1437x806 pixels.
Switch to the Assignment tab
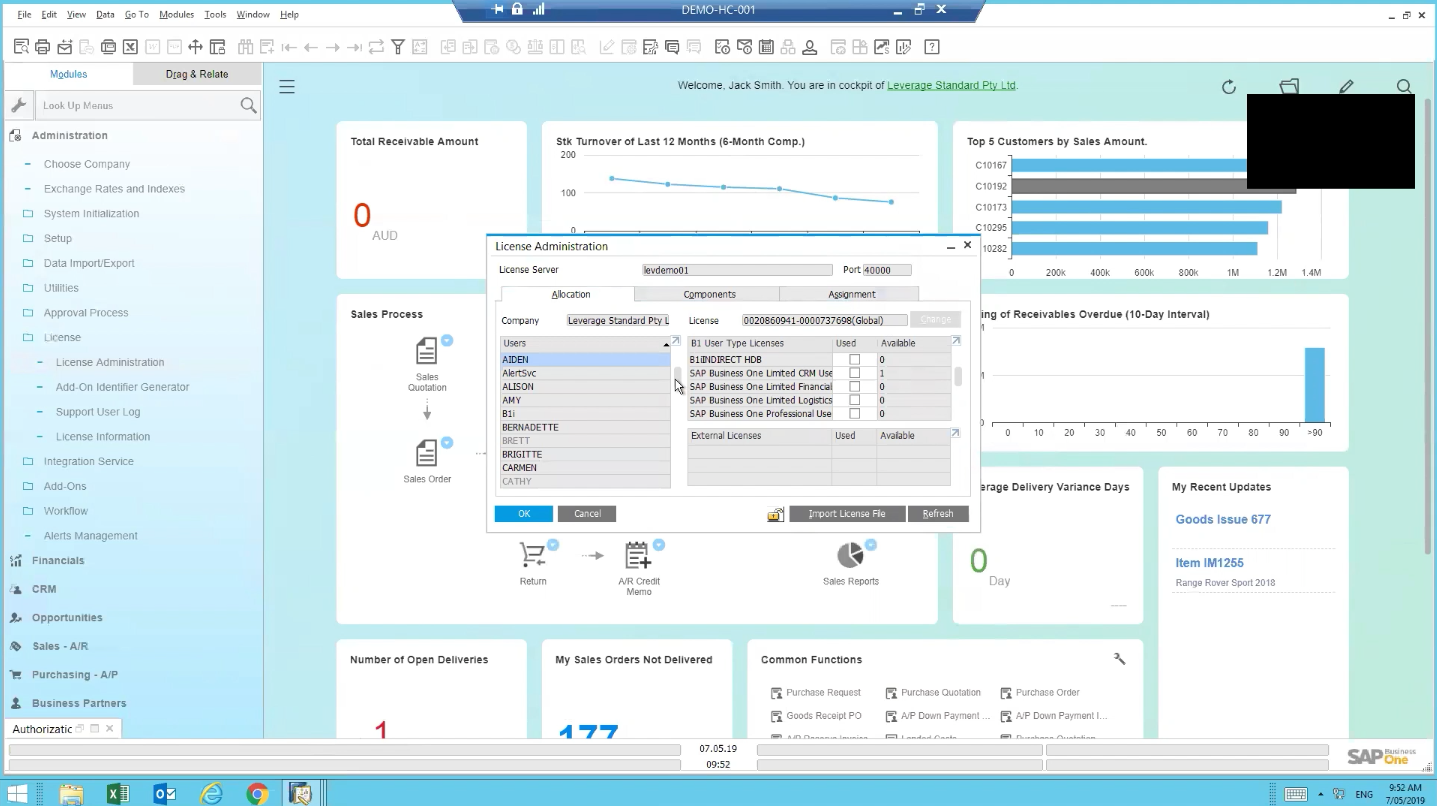tap(851, 294)
